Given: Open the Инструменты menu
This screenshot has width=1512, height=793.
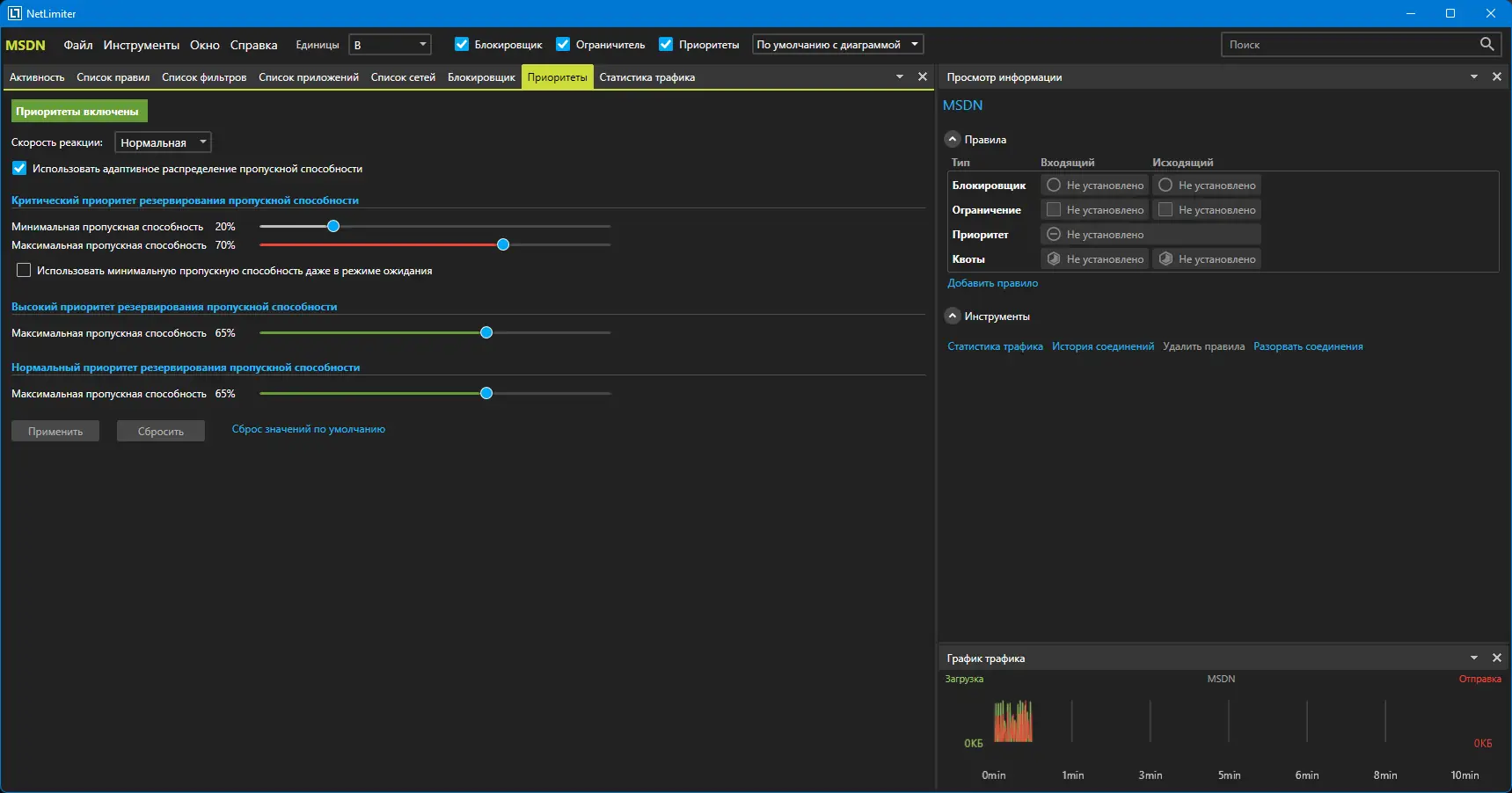Looking at the screenshot, I should [x=142, y=45].
